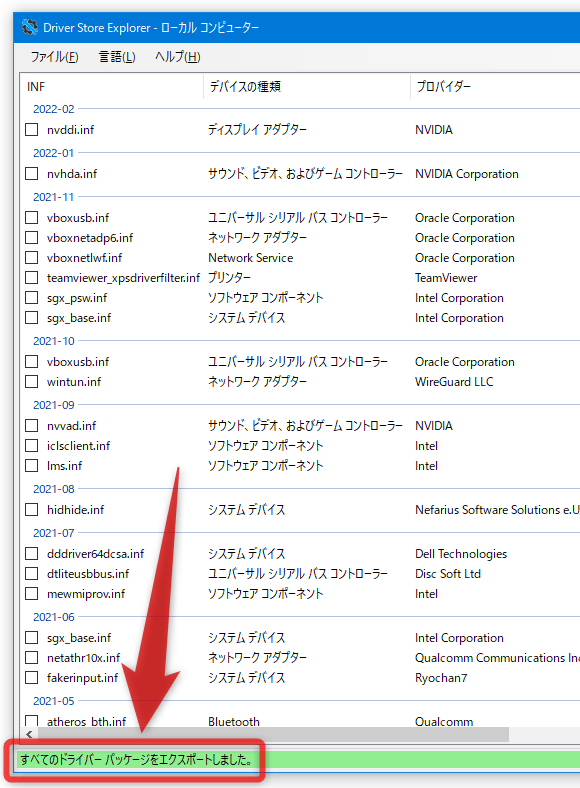Screen dimensions: 580x788
Task: Collapse the 2021-06 group header
Action: [x=53, y=617]
